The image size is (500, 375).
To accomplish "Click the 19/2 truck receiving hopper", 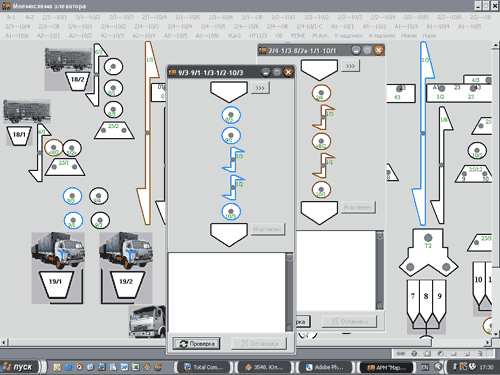I will point(126,284).
